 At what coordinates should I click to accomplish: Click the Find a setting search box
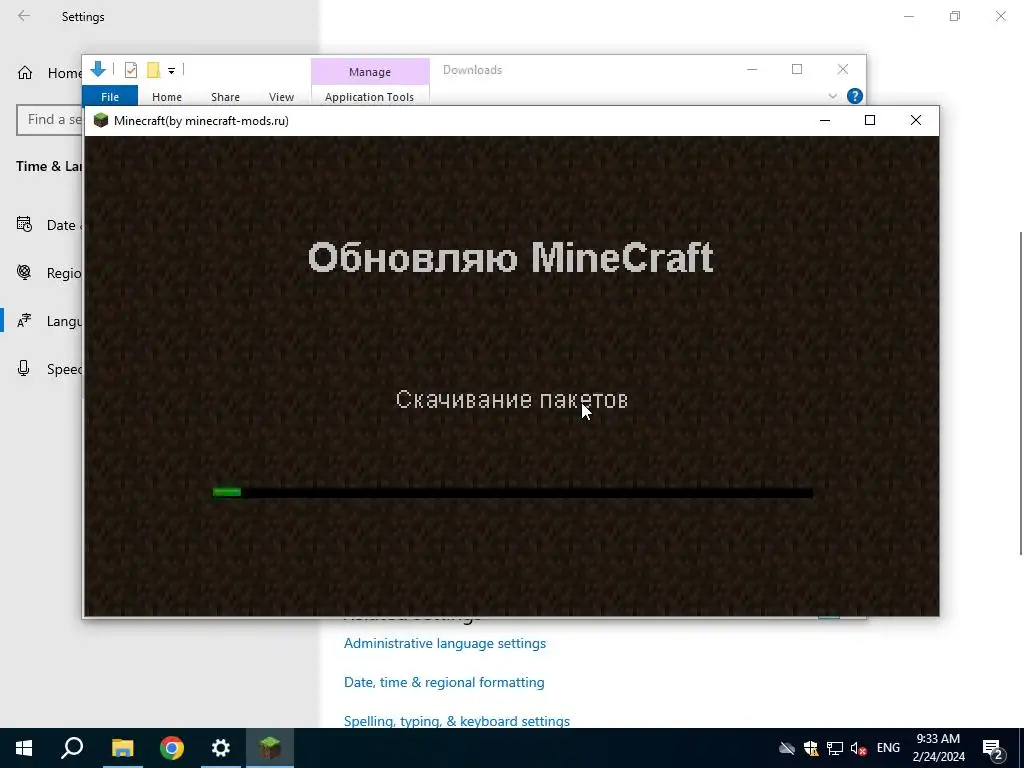click(x=50, y=120)
